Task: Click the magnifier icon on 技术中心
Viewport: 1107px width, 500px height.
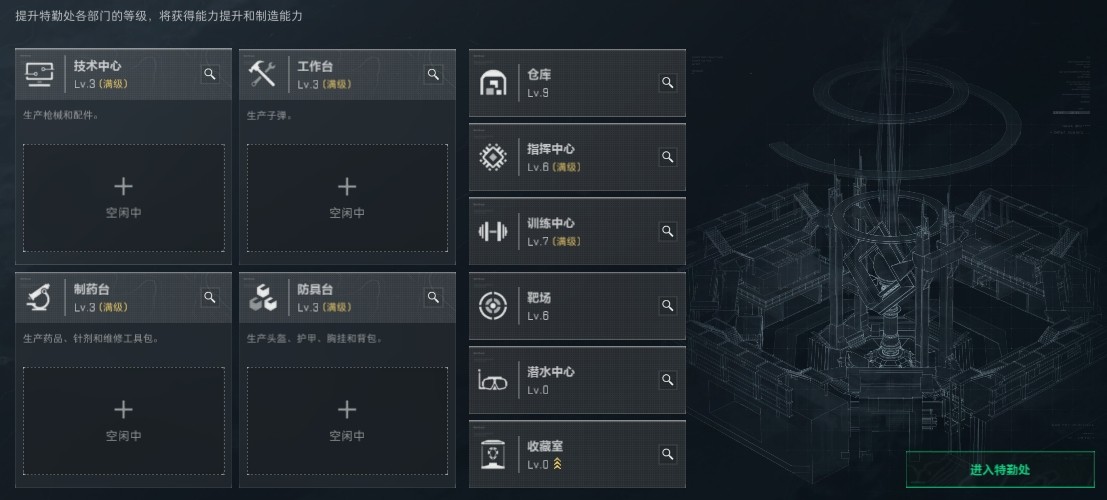Action: pos(210,74)
